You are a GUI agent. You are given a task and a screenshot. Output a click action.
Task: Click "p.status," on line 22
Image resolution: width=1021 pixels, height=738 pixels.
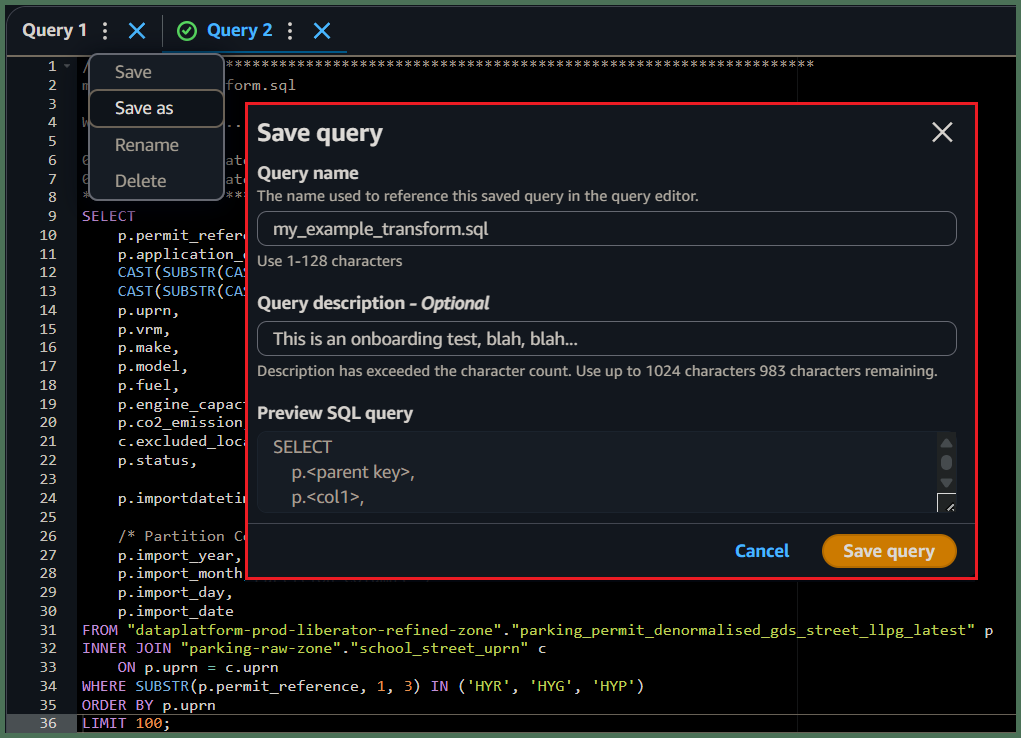click(157, 461)
